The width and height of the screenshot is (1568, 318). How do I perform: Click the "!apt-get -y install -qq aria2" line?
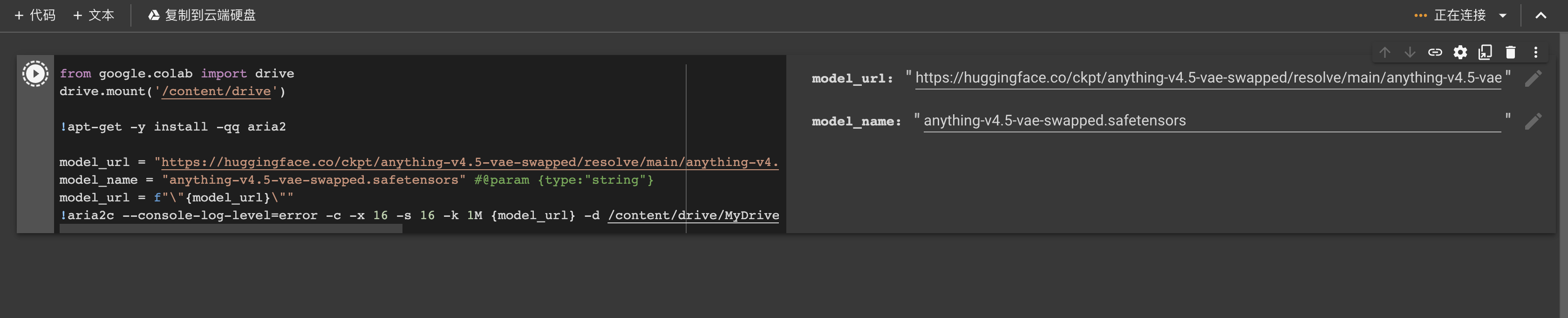173,127
